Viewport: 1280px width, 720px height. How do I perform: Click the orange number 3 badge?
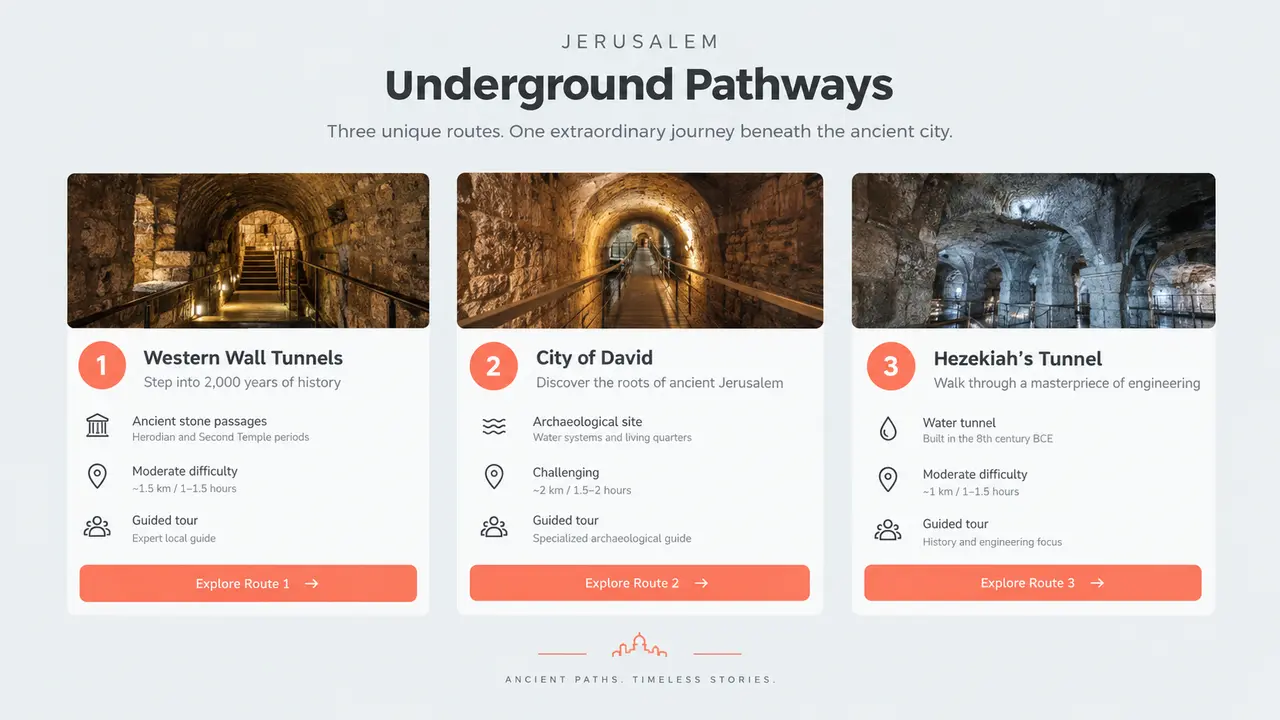[891, 367]
